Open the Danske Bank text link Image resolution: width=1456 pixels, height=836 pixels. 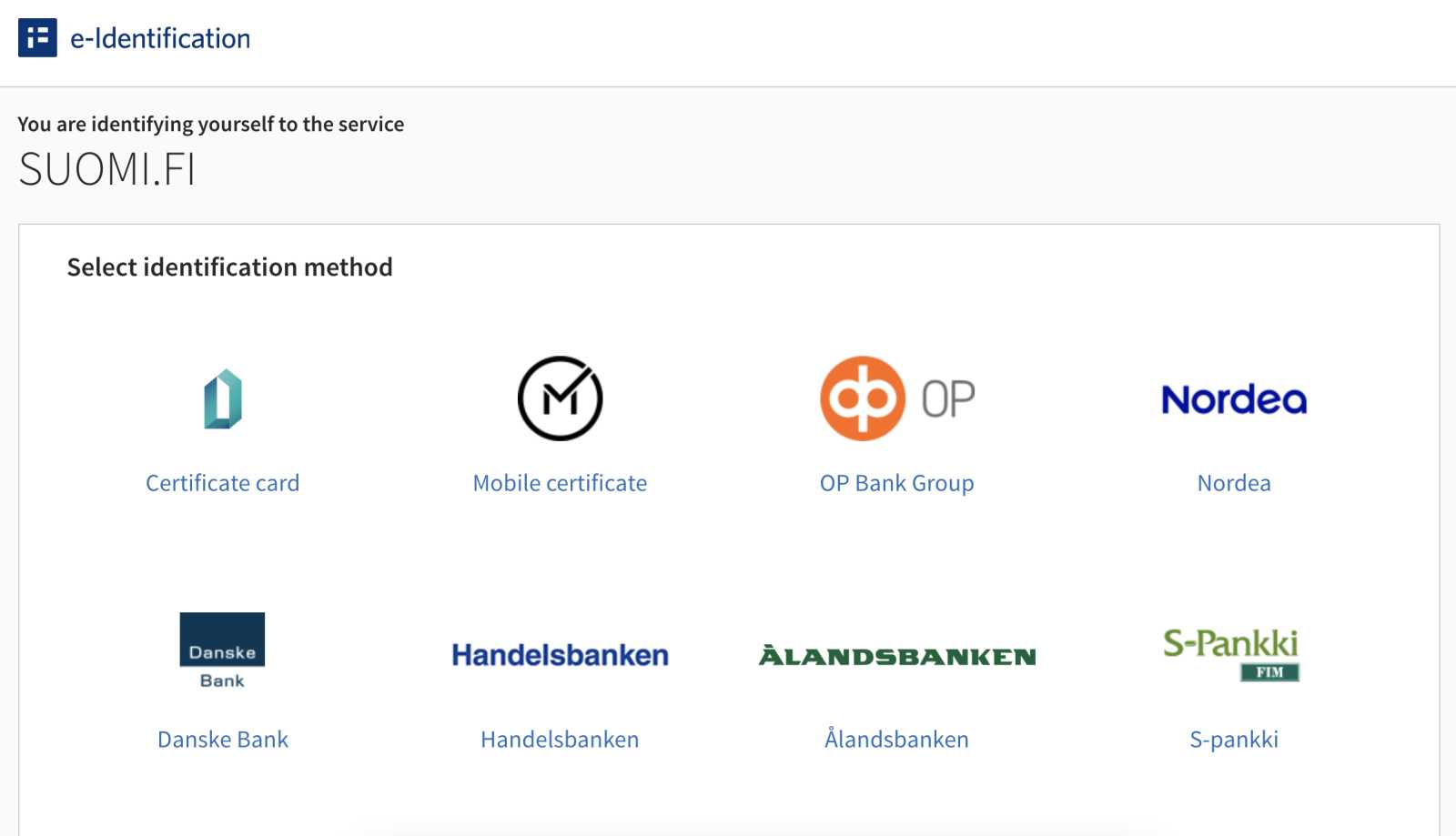[x=223, y=740]
